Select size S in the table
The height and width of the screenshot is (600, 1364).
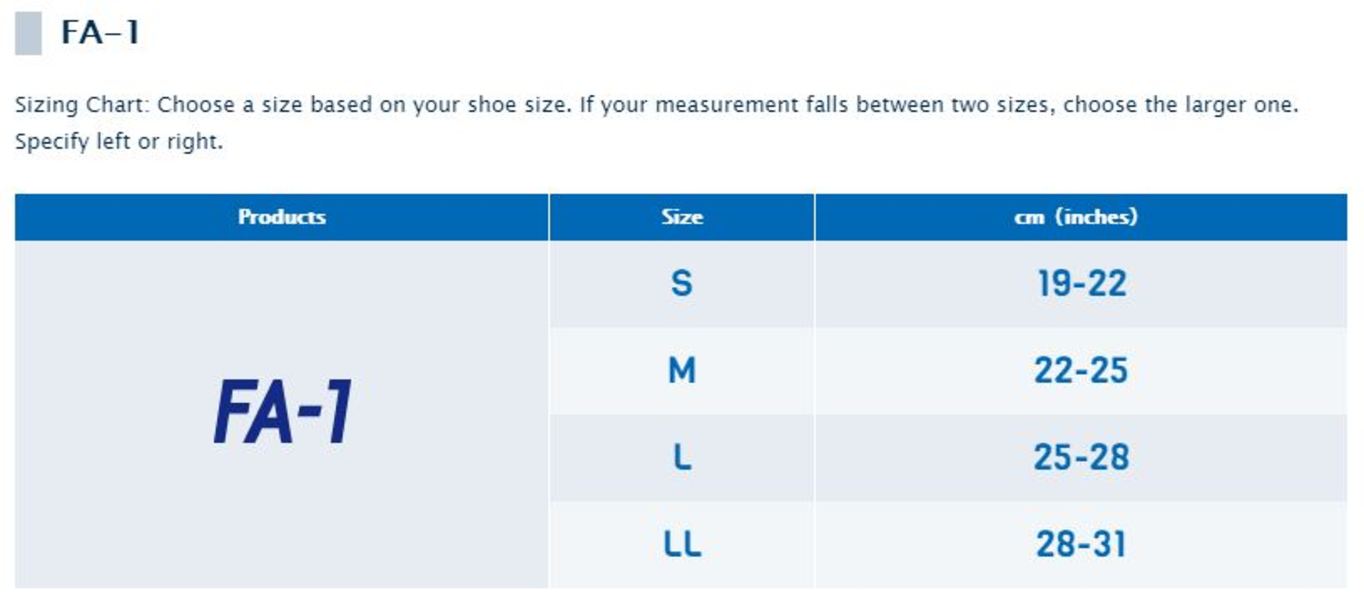click(x=681, y=284)
